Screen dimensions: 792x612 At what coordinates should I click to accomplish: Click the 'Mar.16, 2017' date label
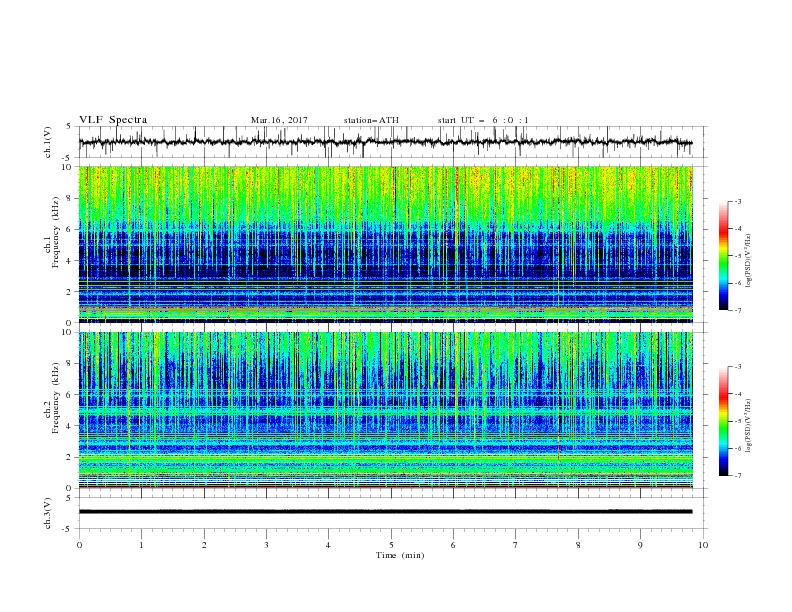[x=279, y=120]
